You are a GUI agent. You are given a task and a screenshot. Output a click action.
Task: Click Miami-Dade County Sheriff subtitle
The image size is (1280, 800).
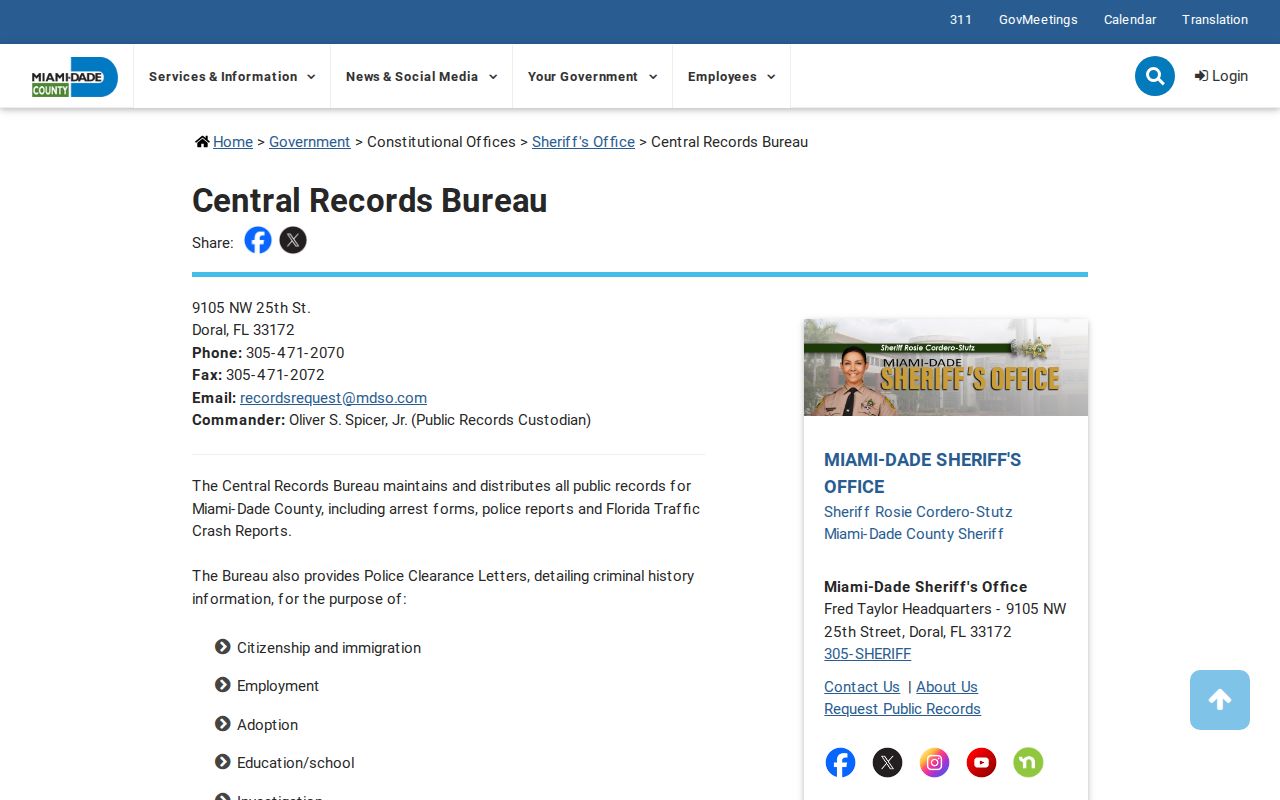click(914, 534)
